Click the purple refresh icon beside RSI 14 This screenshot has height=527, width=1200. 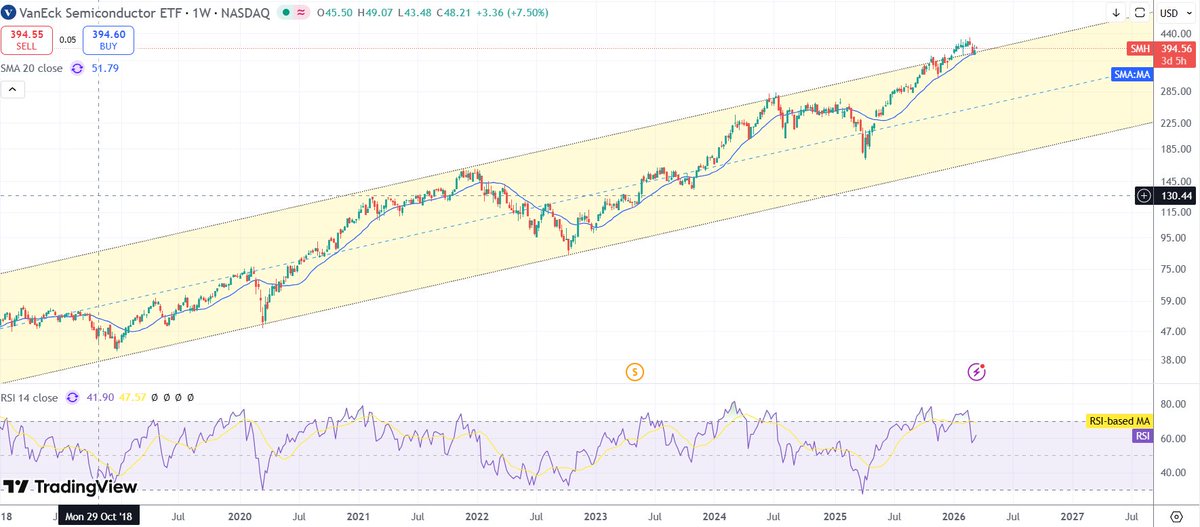tap(72, 397)
